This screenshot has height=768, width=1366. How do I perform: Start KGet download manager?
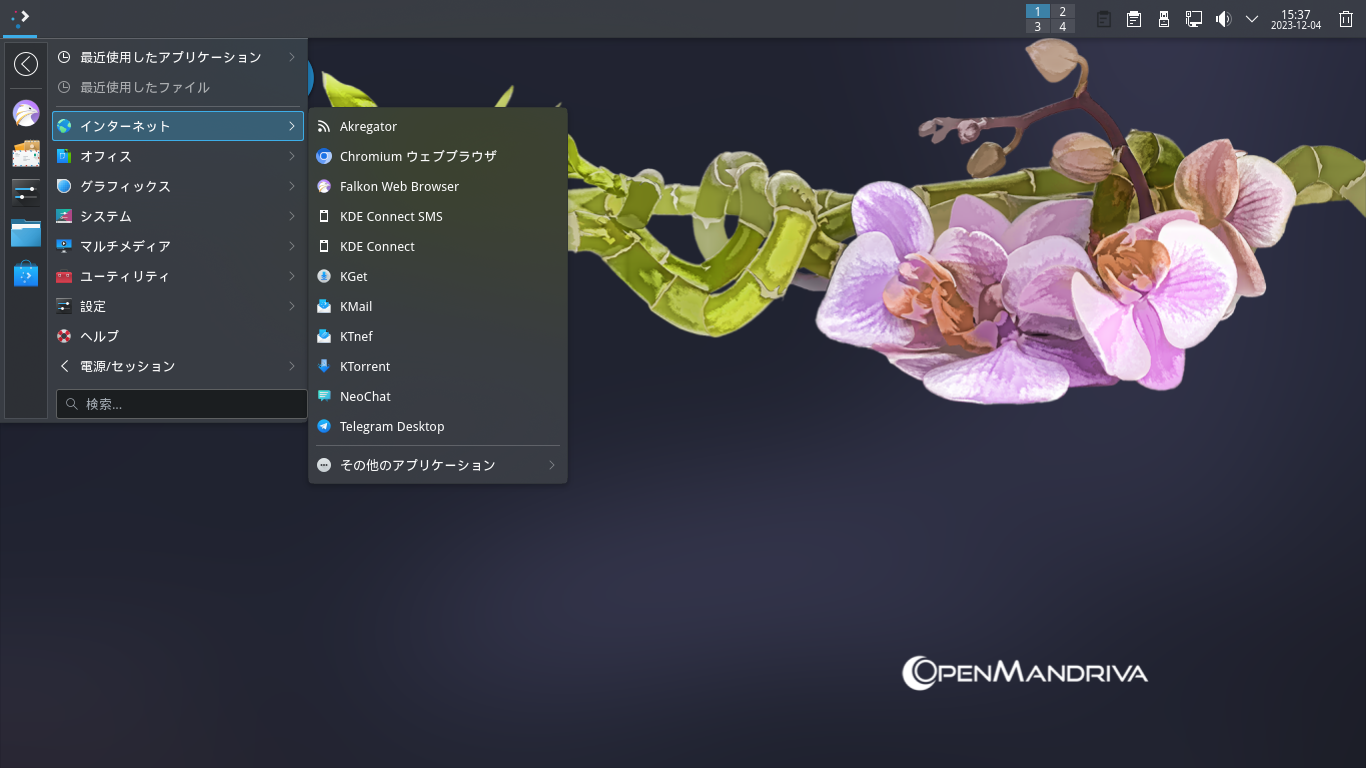pyautogui.click(x=438, y=276)
